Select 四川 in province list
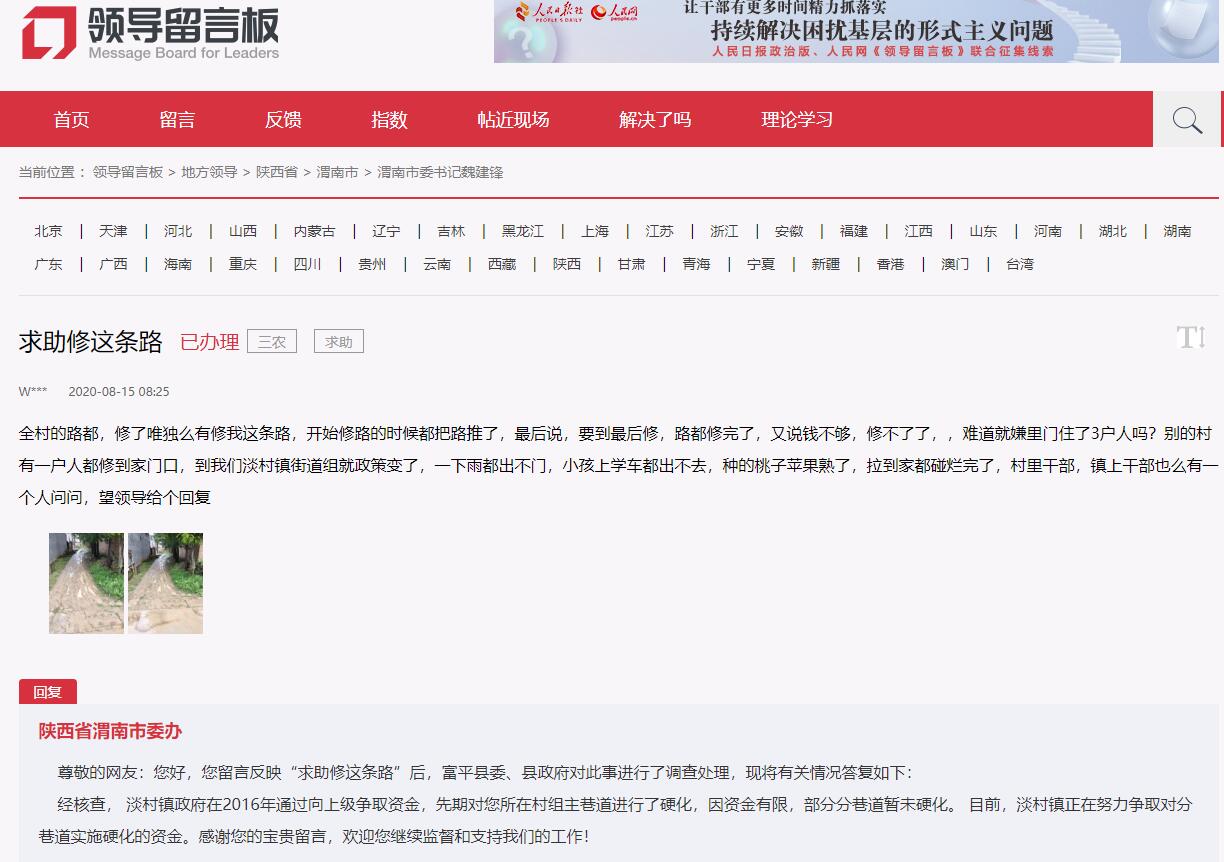Image resolution: width=1224 pixels, height=862 pixels. (x=308, y=264)
